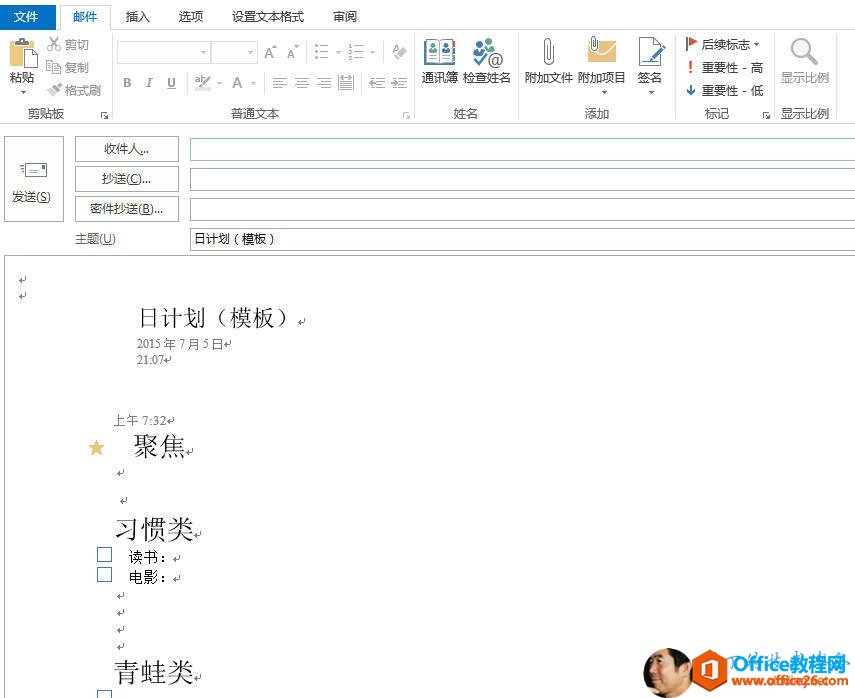The width and height of the screenshot is (855, 698).
Task: Click the gold star tag beside 聚焦
Action: (x=96, y=447)
